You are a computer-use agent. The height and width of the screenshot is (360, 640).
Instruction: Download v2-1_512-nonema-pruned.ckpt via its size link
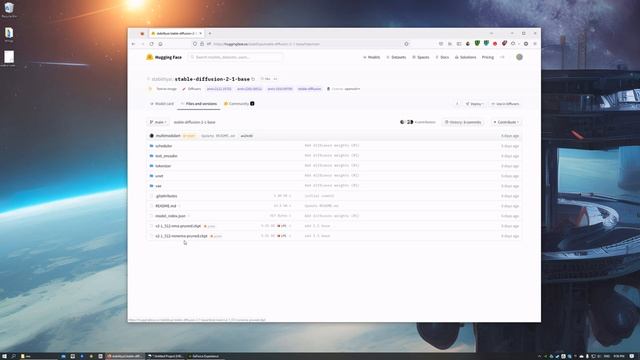(x=276, y=236)
